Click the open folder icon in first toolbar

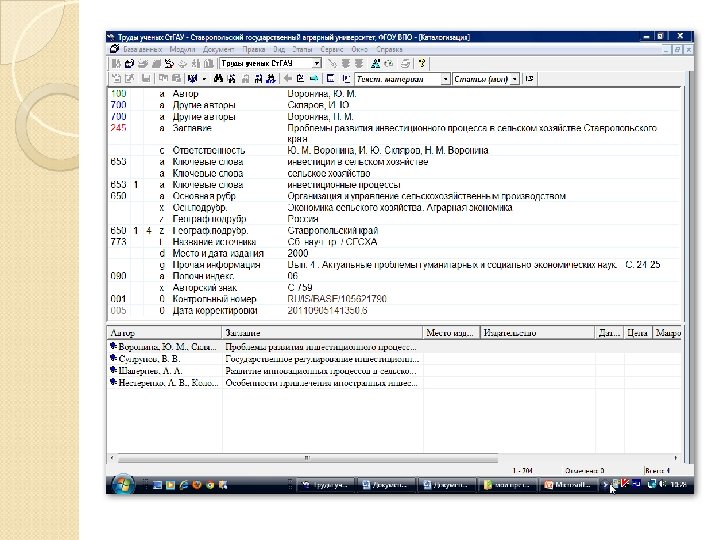(x=129, y=63)
